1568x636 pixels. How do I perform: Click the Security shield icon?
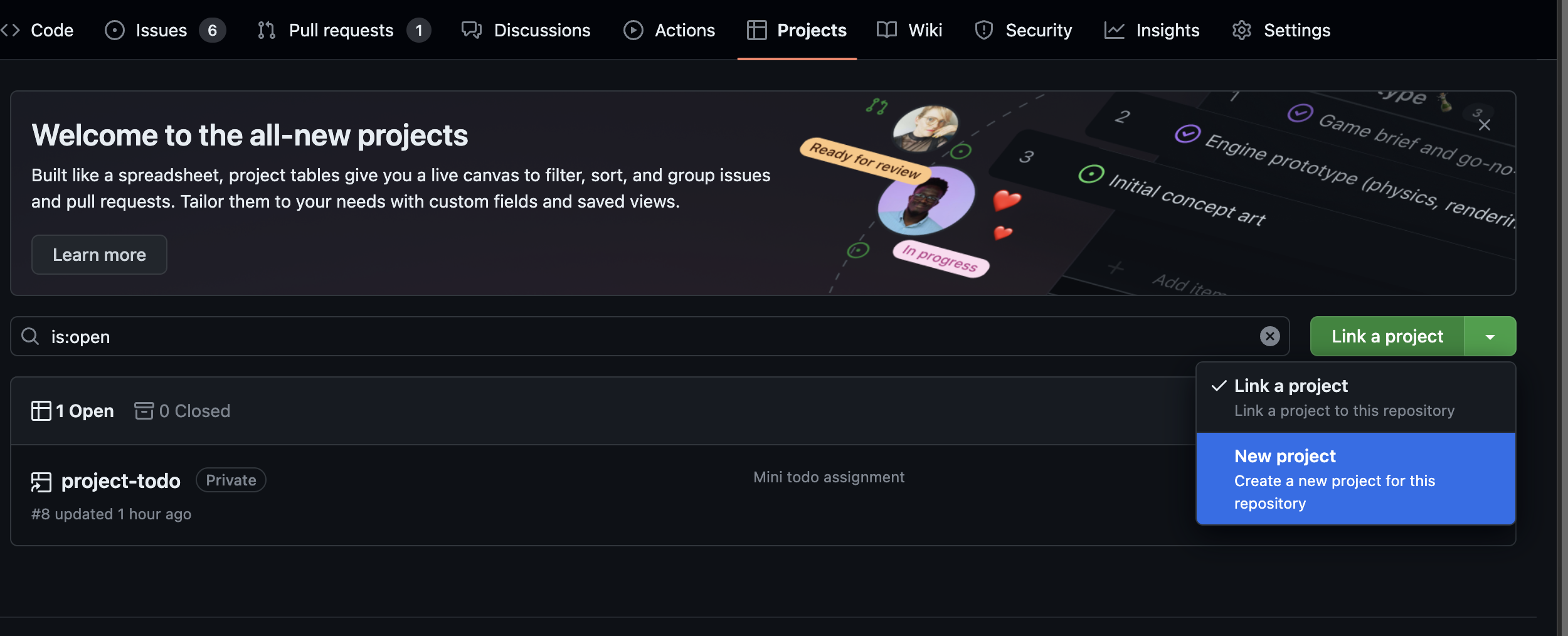pos(984,30)
